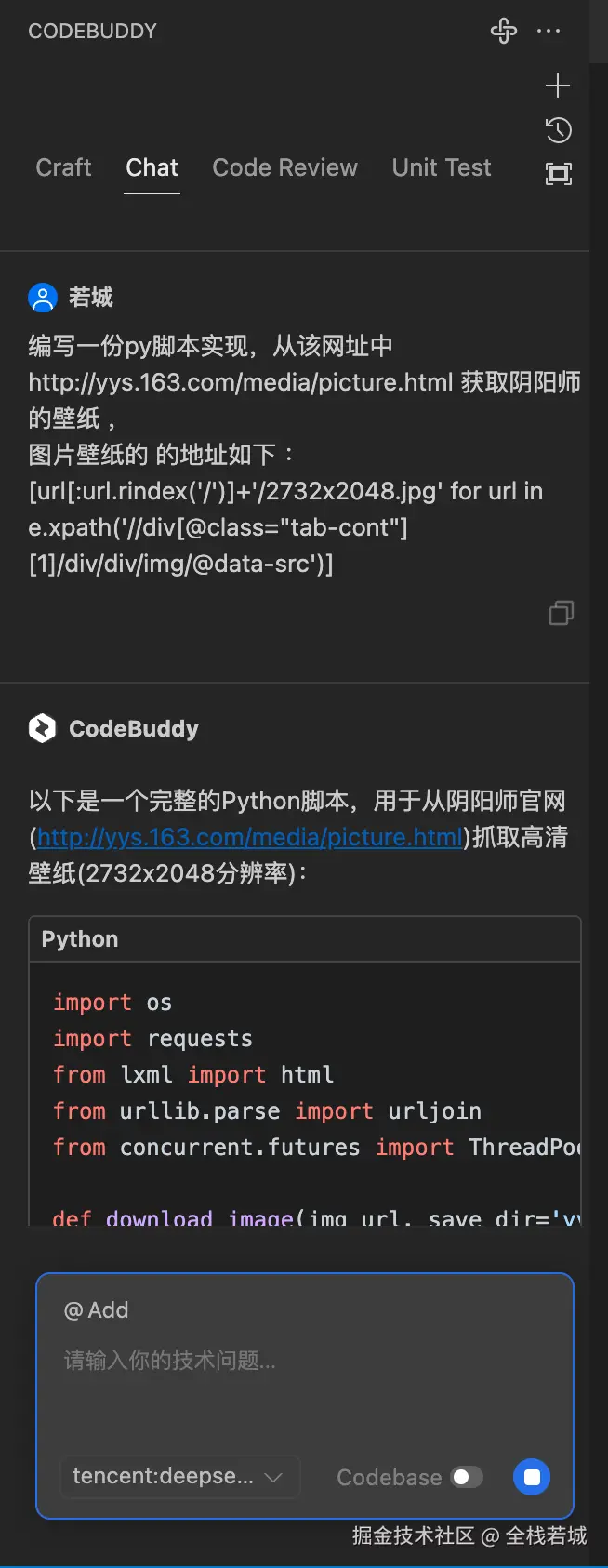608x1568 pixels.
Task: Open the conversation history icon
Action: pyautogui.click(x=558, y=130)
